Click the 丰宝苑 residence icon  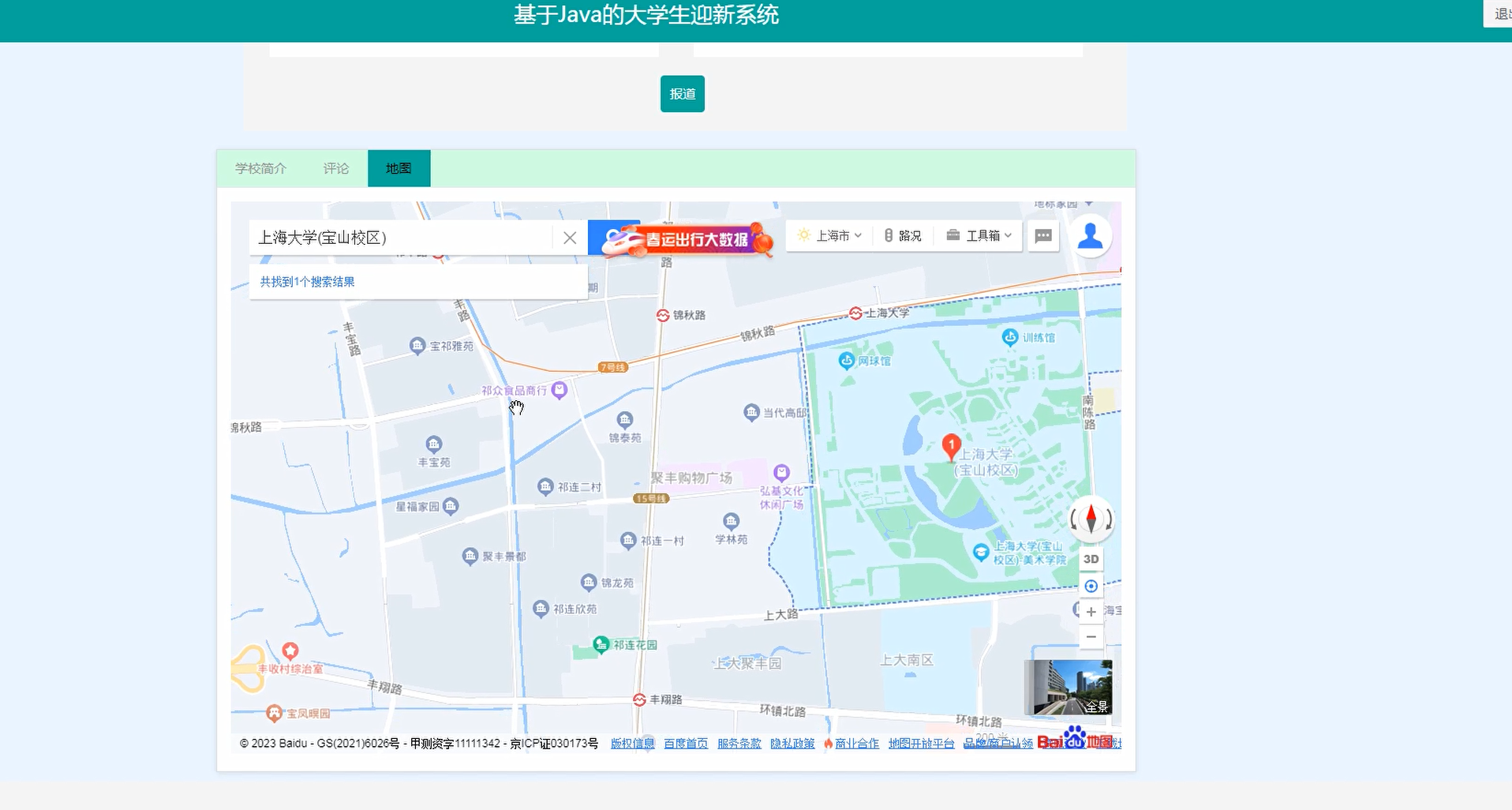click(x=434, y=444)
